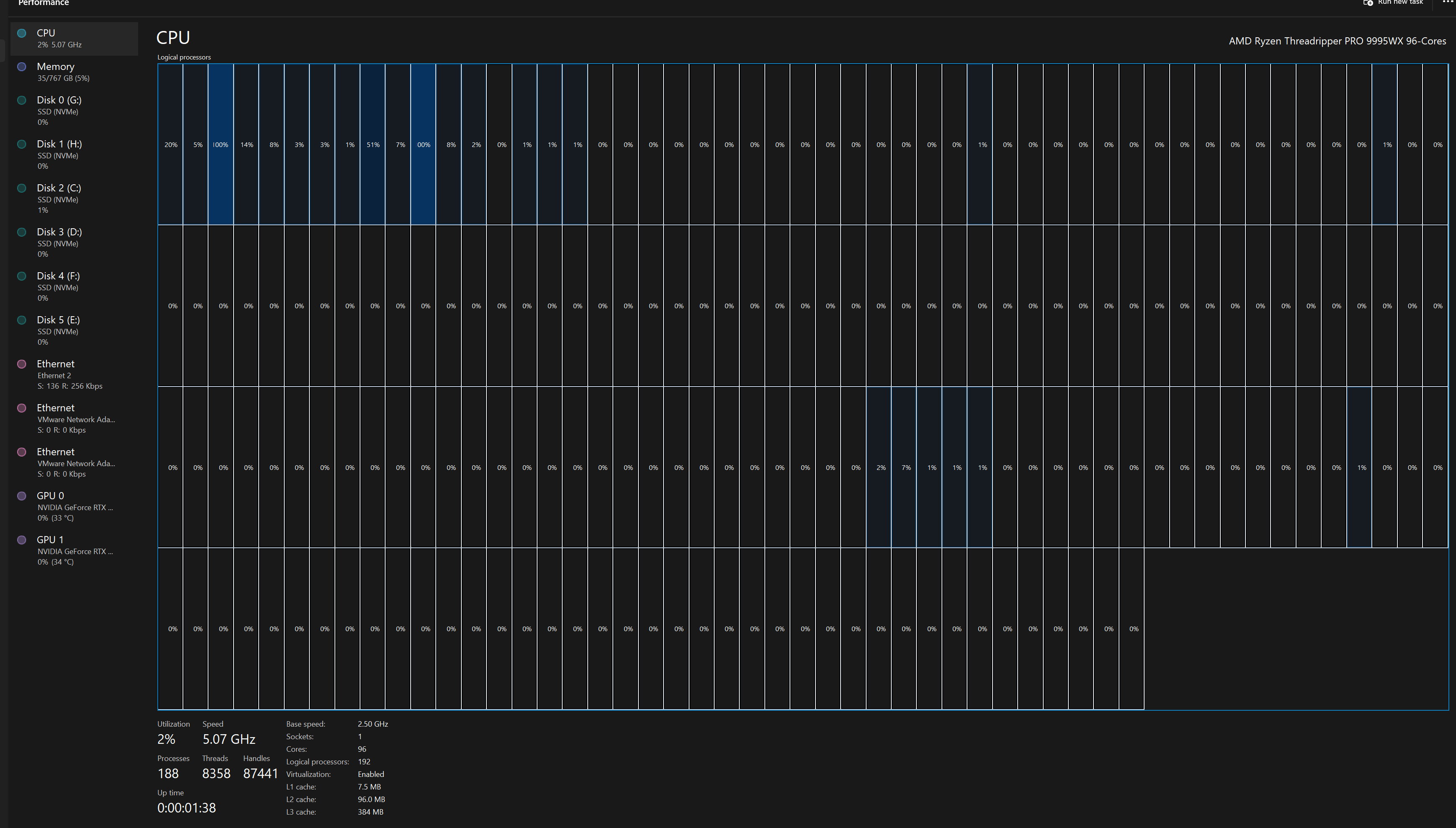Click the Disk 2 (C:) indicator icon

pos(22,188)
